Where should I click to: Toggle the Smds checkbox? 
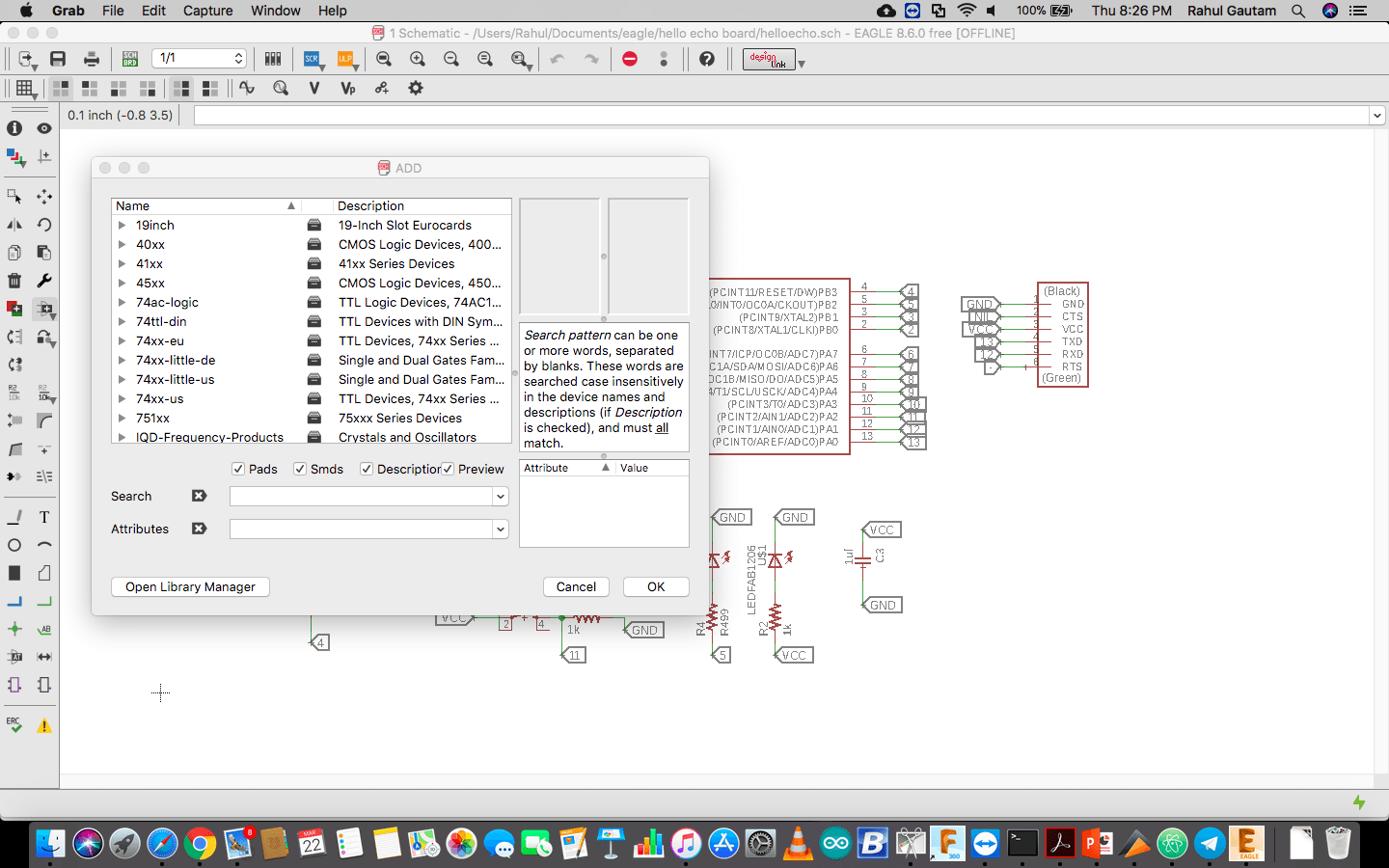(300, 469)
